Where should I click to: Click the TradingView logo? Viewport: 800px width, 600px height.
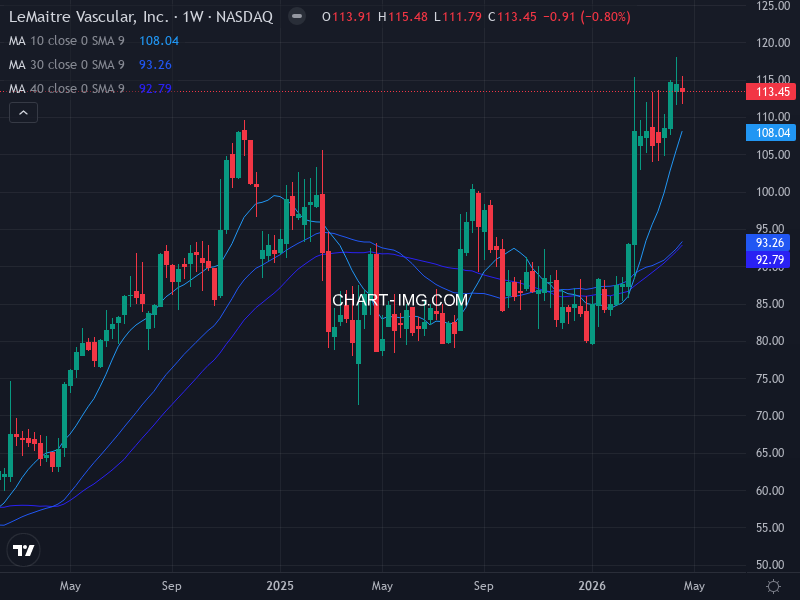point(23,550)
